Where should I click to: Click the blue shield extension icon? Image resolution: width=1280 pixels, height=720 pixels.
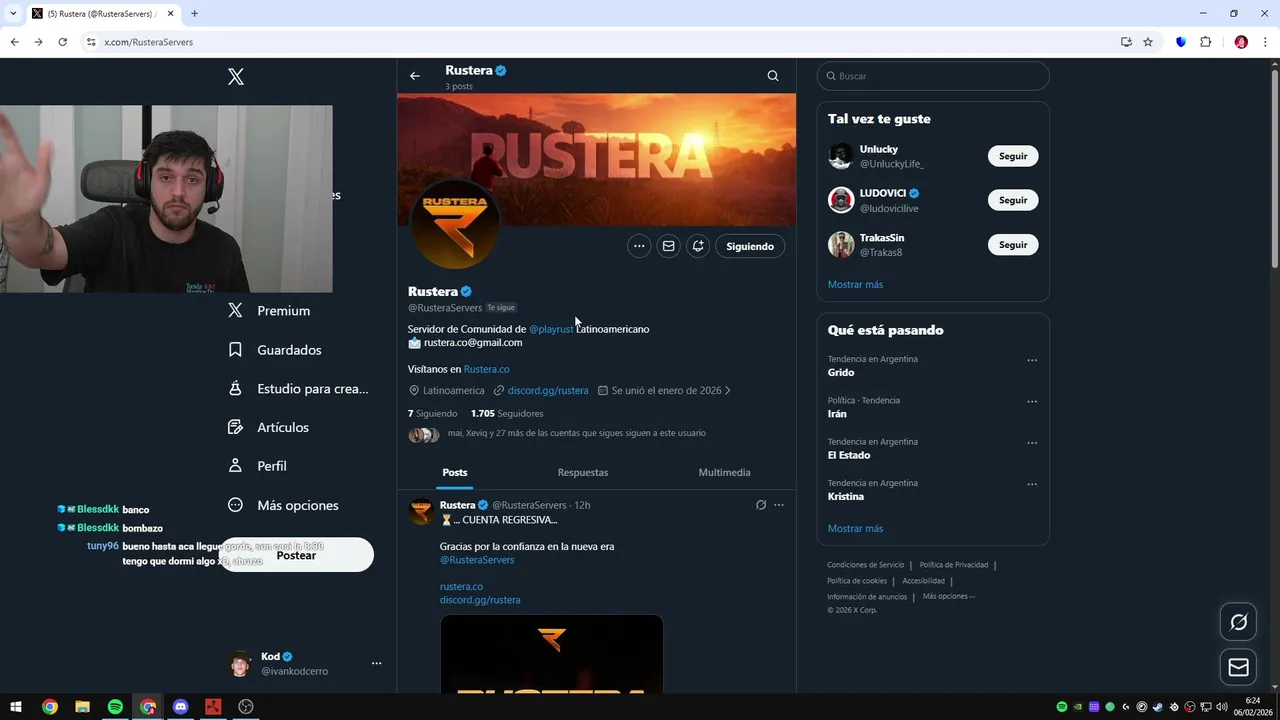click(x=1180, y=42)
